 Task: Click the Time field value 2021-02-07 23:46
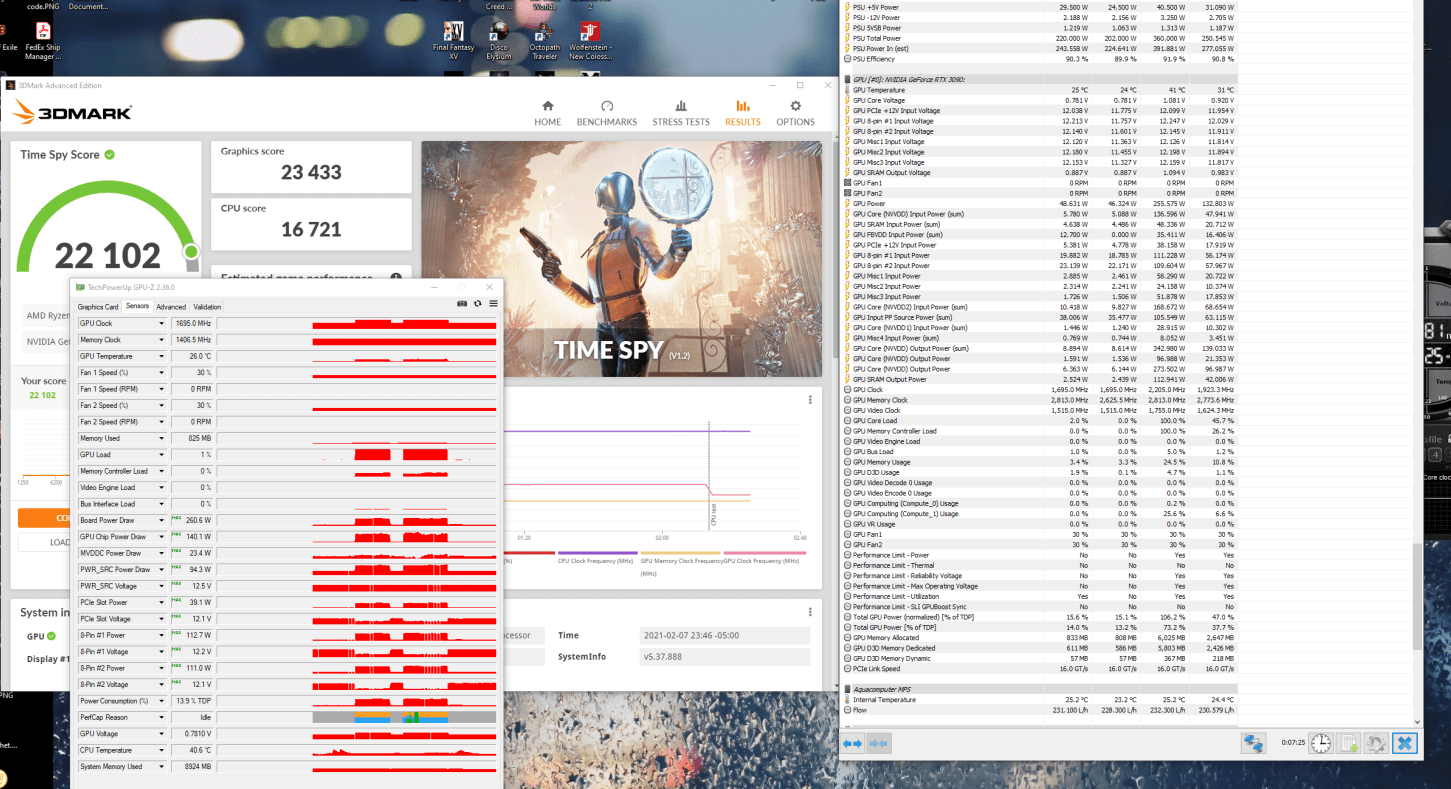coord(724,636)
